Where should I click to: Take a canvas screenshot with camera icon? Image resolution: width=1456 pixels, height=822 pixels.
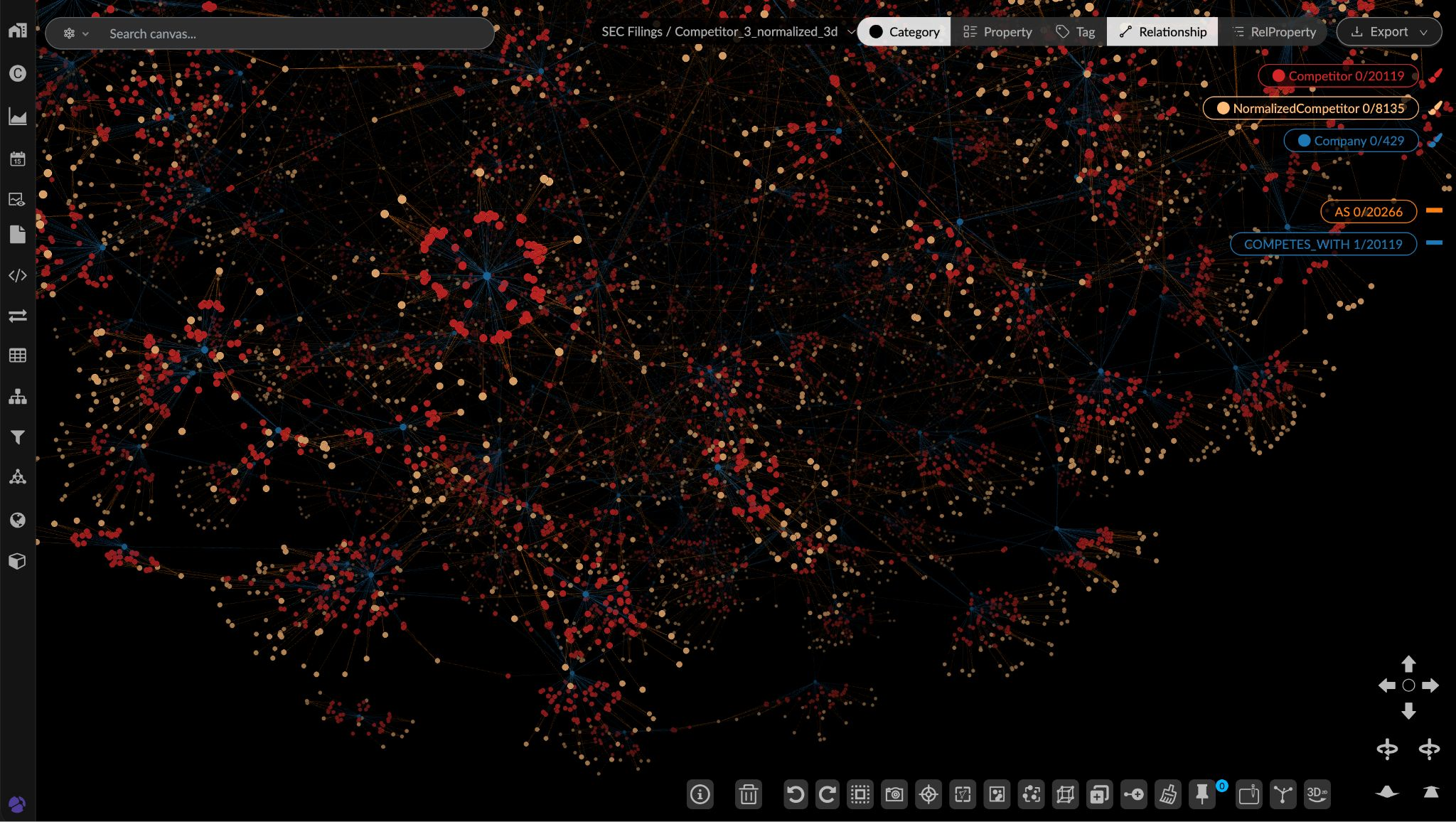click(x=894, y=794)
